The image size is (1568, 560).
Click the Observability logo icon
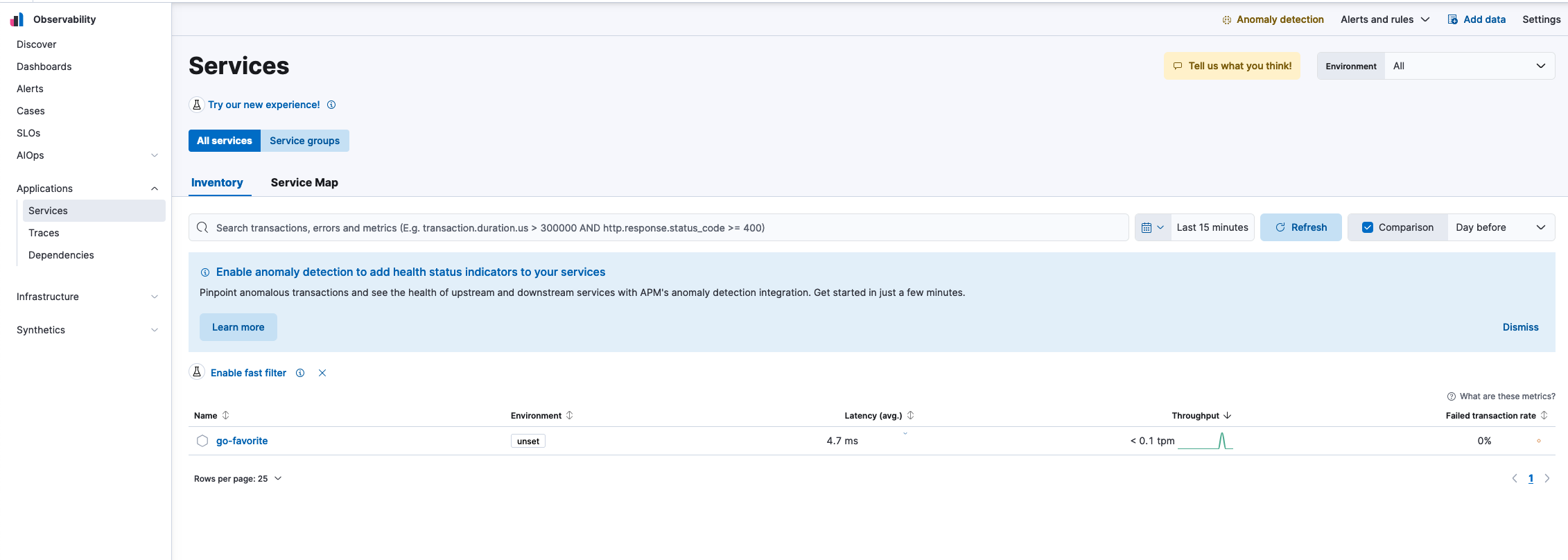17,19
